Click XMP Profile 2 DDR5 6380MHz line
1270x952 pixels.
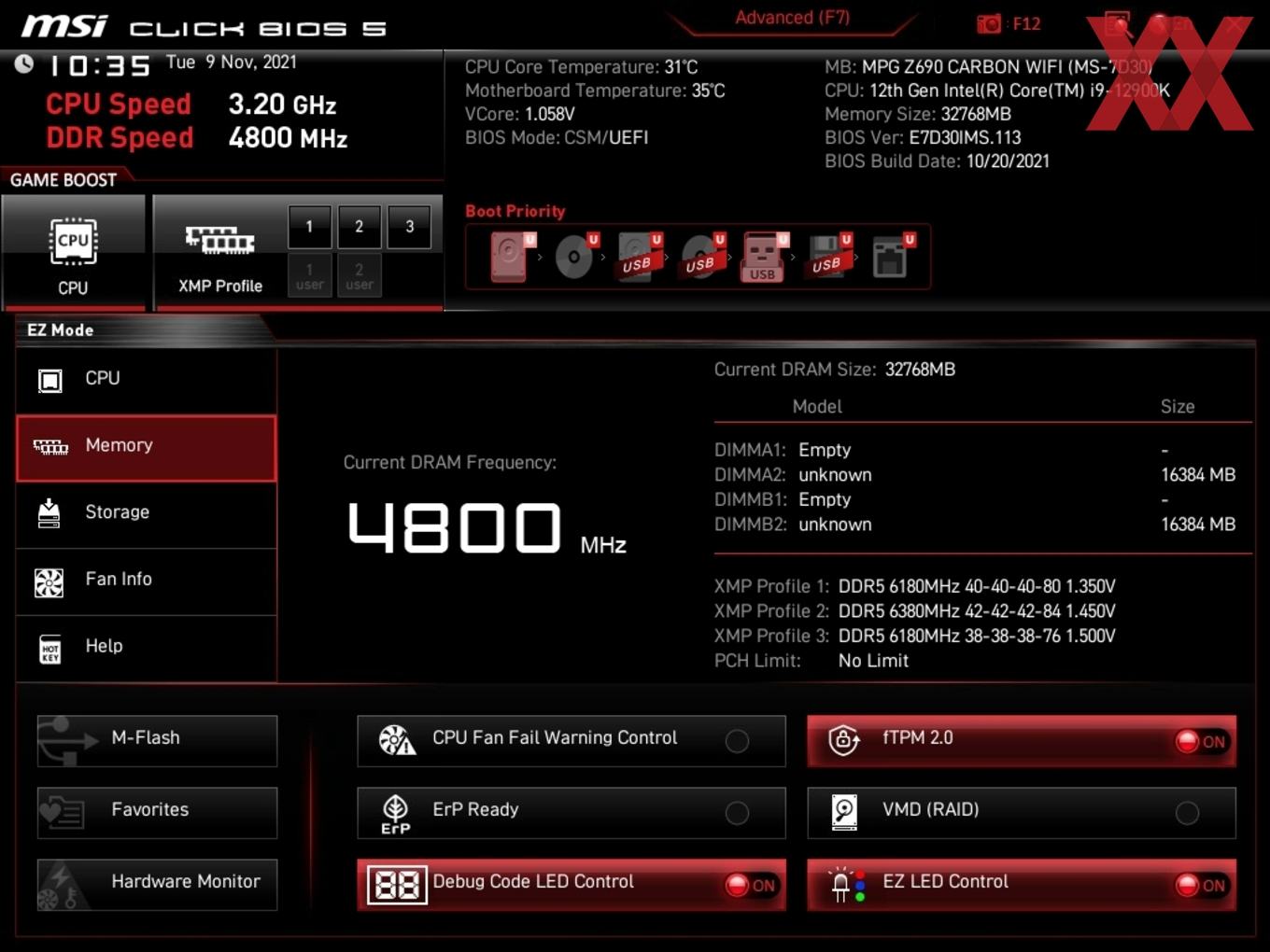(x=915, y=611)
